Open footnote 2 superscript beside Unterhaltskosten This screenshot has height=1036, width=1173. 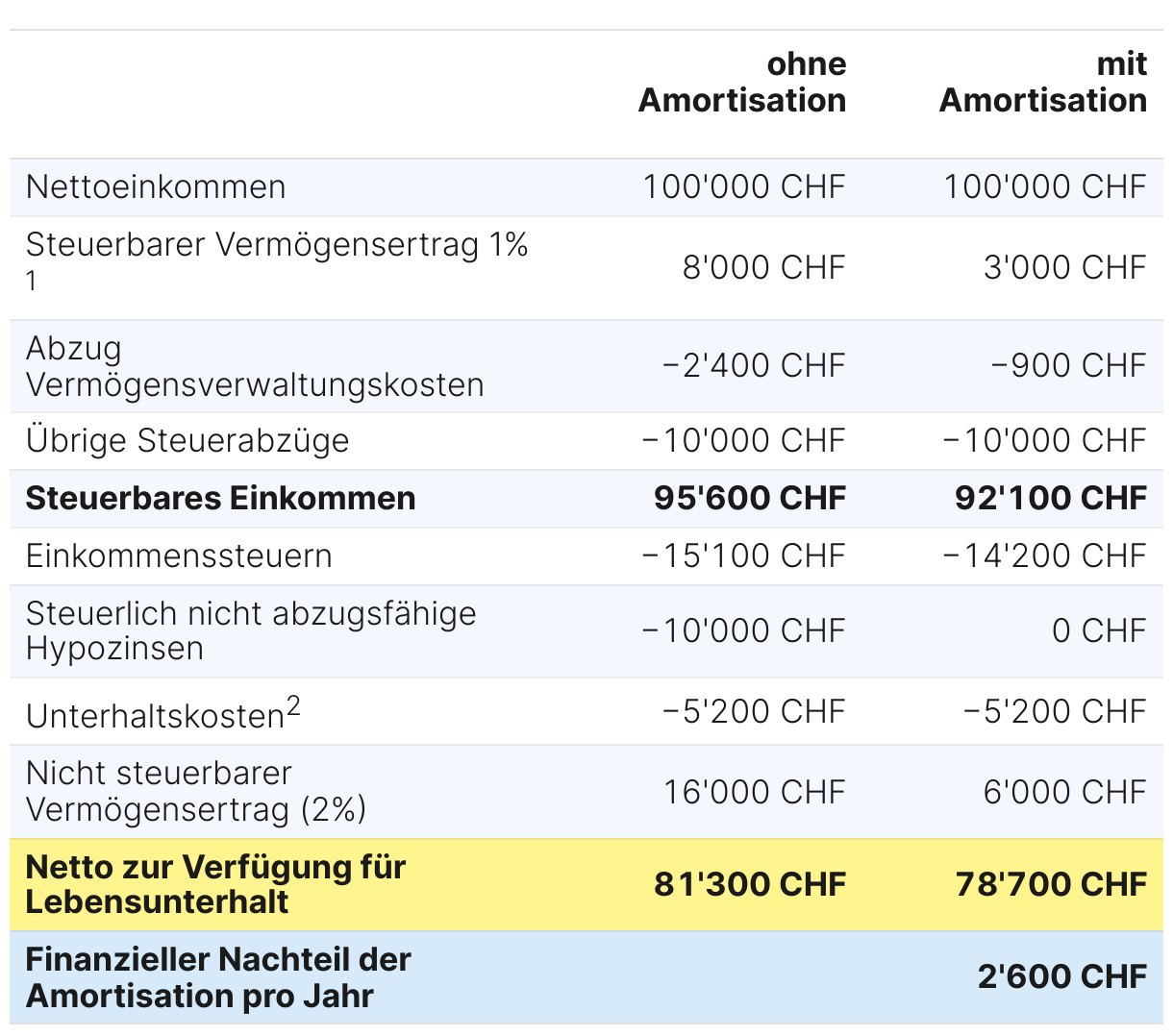tap(293, 708)
